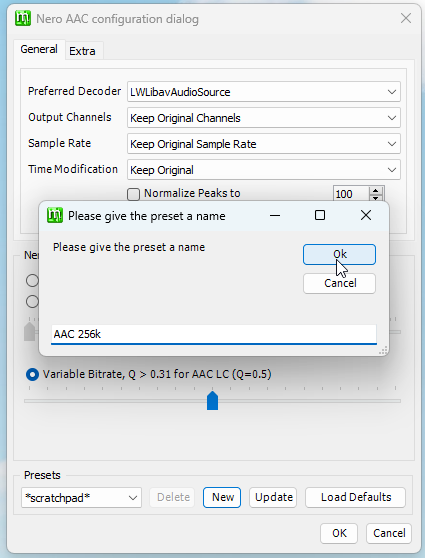Image resolution: width=425 pixels, height=558 pixels.
Task: Close the preset name dialog
Action: pyautogui.click(x=366, y=215)
